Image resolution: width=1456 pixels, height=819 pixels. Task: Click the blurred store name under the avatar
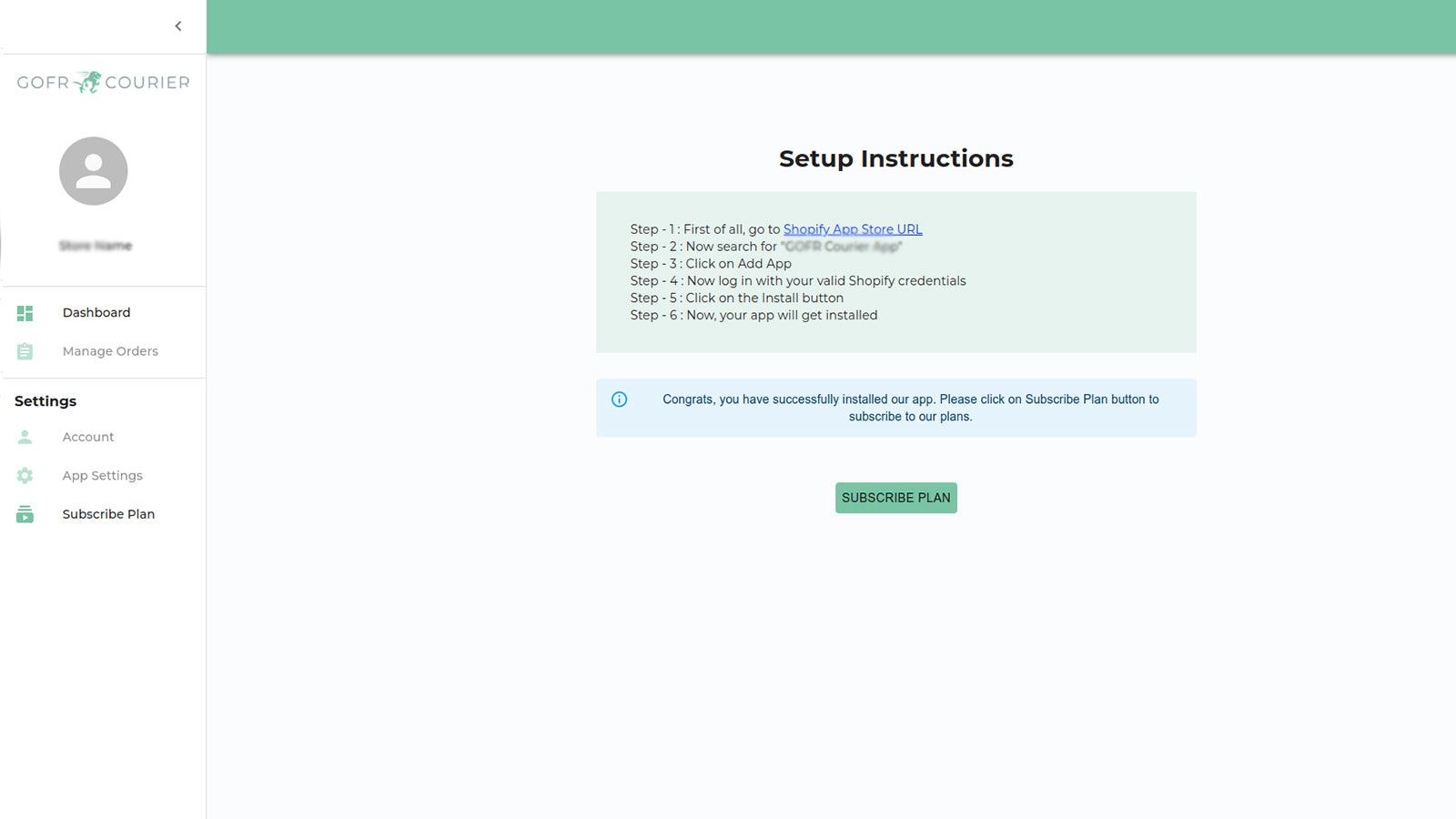[x=96, y=246]
